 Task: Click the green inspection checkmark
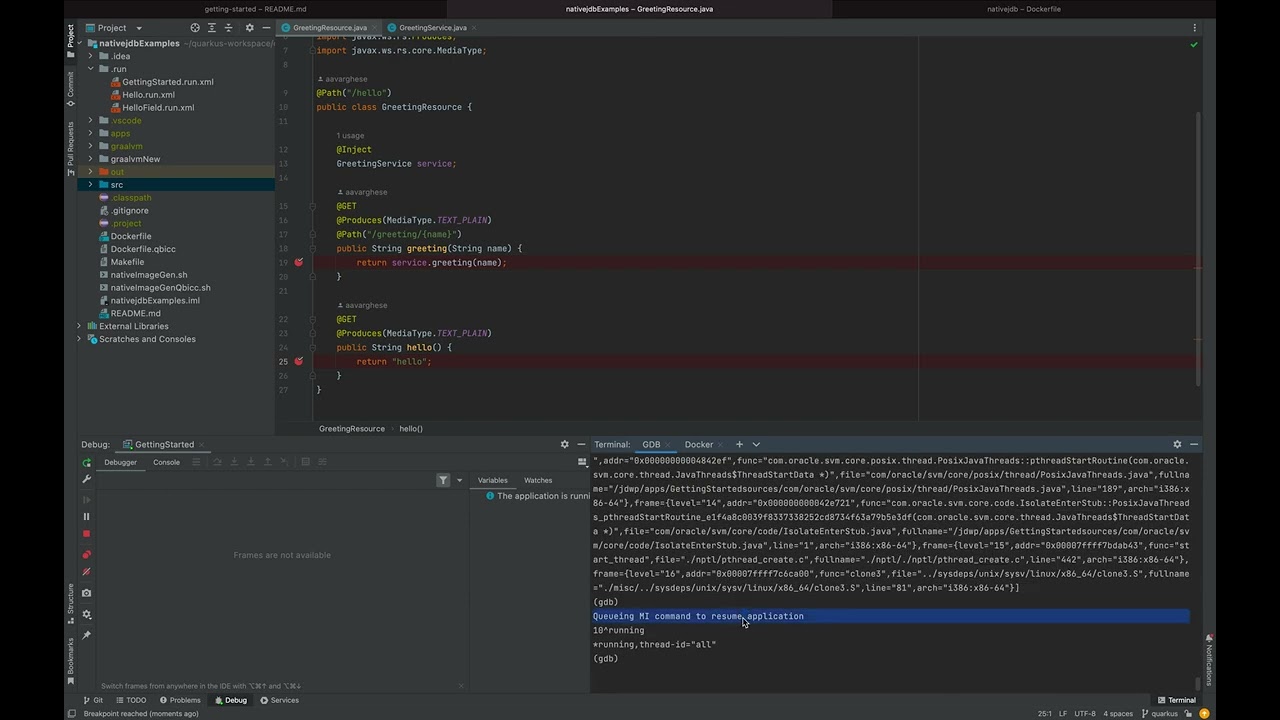pos(1193,45)
